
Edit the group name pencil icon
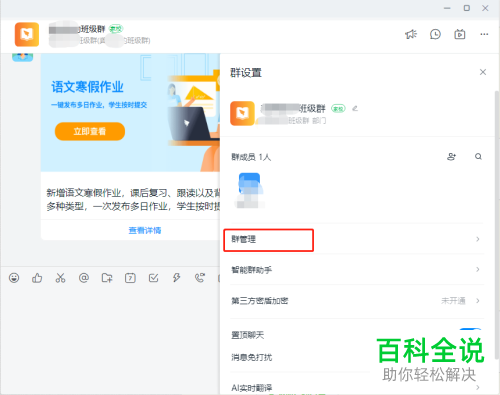point(355,108)
